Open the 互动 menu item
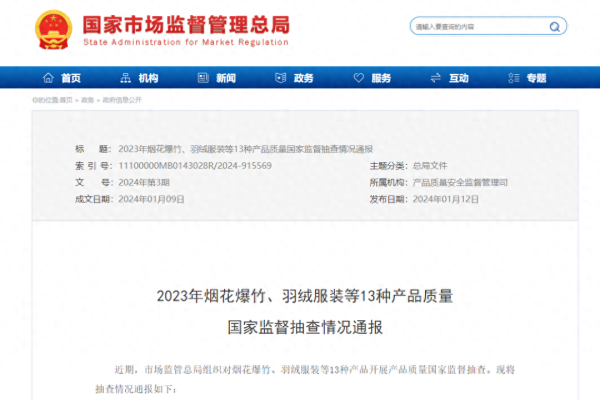This screenshot has height=400, width=600. point(459,78)
